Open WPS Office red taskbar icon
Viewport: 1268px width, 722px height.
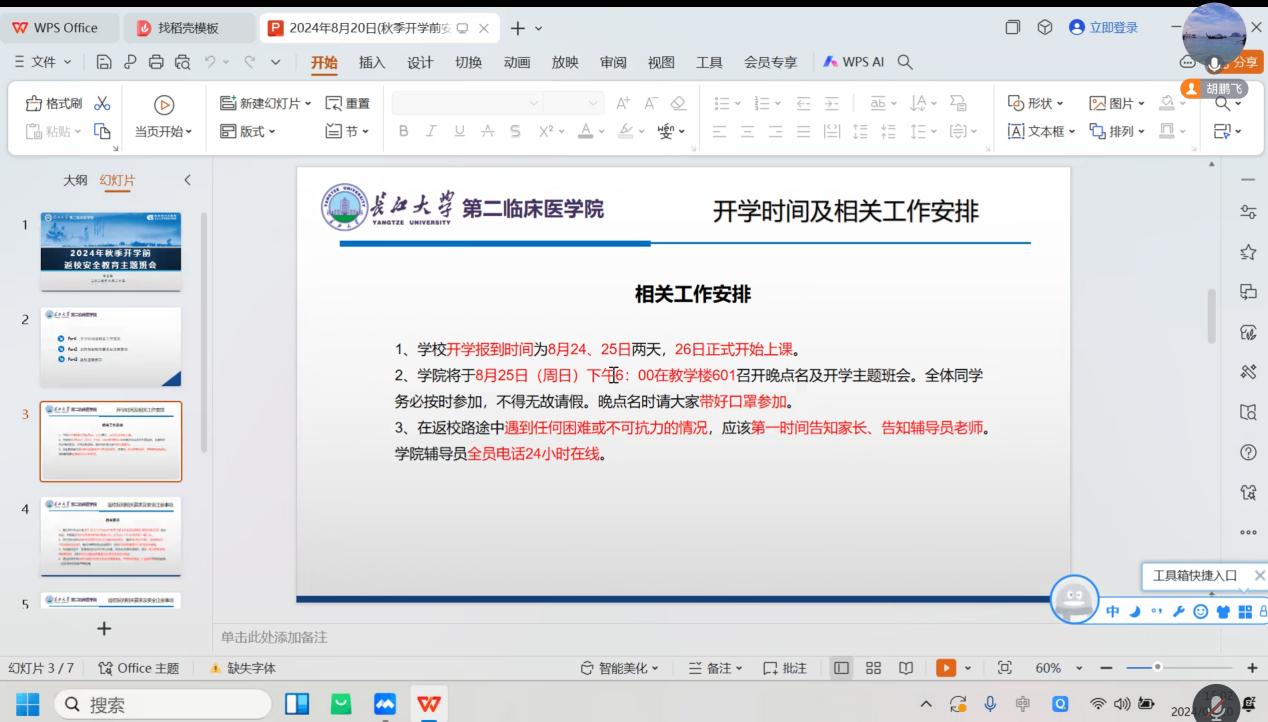pos(430,705)
